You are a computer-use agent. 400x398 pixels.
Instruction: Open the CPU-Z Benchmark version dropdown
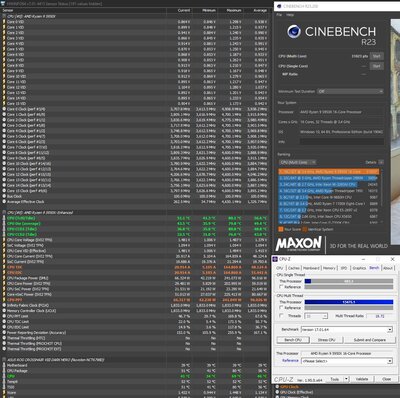tap(347, 330)
